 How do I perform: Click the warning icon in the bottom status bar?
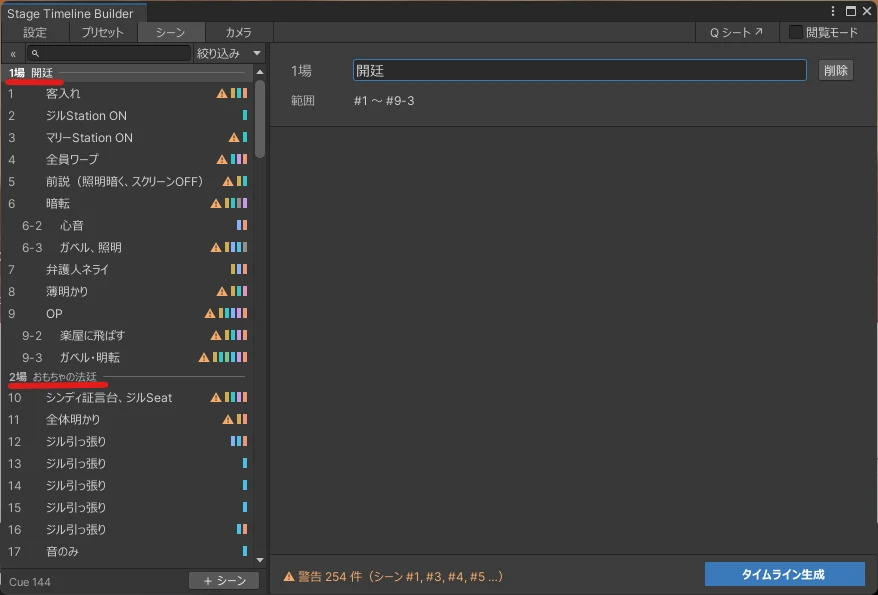[289, 577]
